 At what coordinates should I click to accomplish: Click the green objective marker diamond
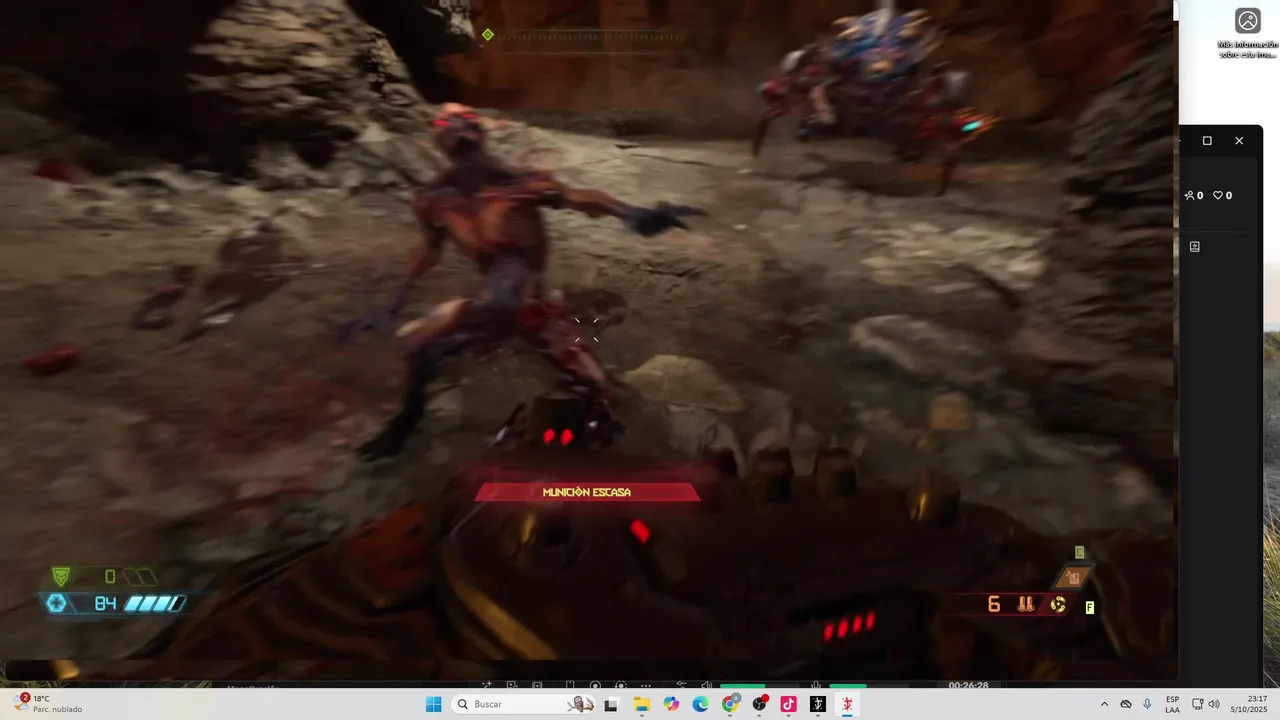tap(487, 35)
